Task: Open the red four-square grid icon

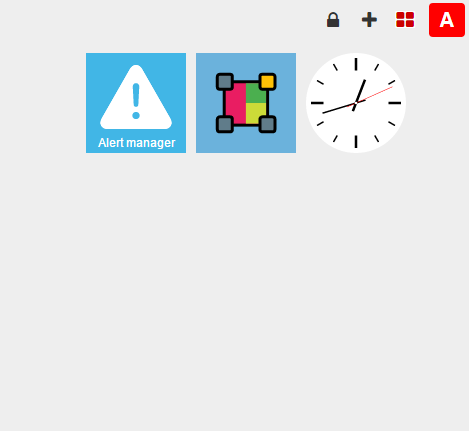Action: coord(405,20)
